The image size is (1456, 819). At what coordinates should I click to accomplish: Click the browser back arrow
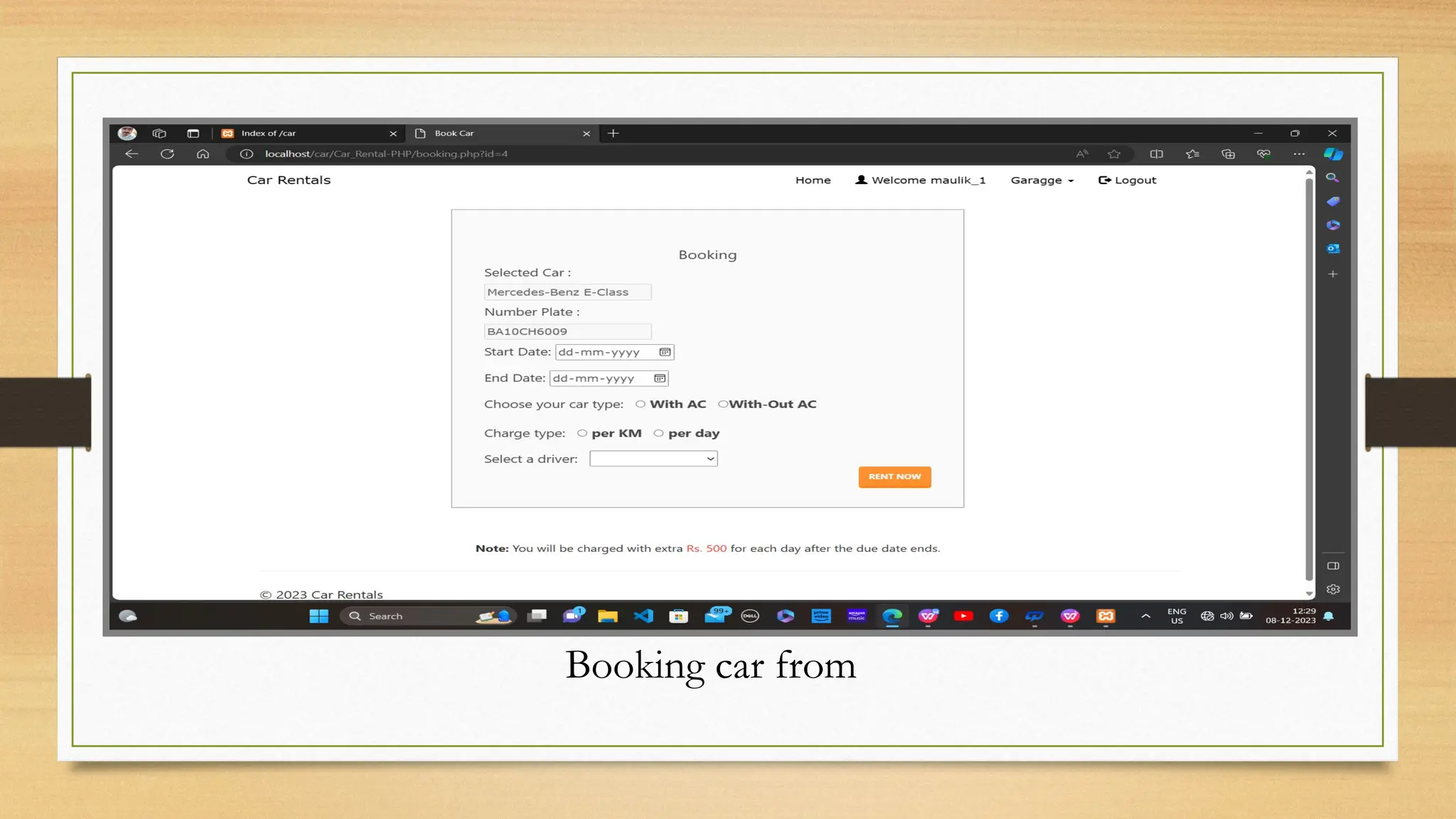pyautogui.click(x=132, y=154)
